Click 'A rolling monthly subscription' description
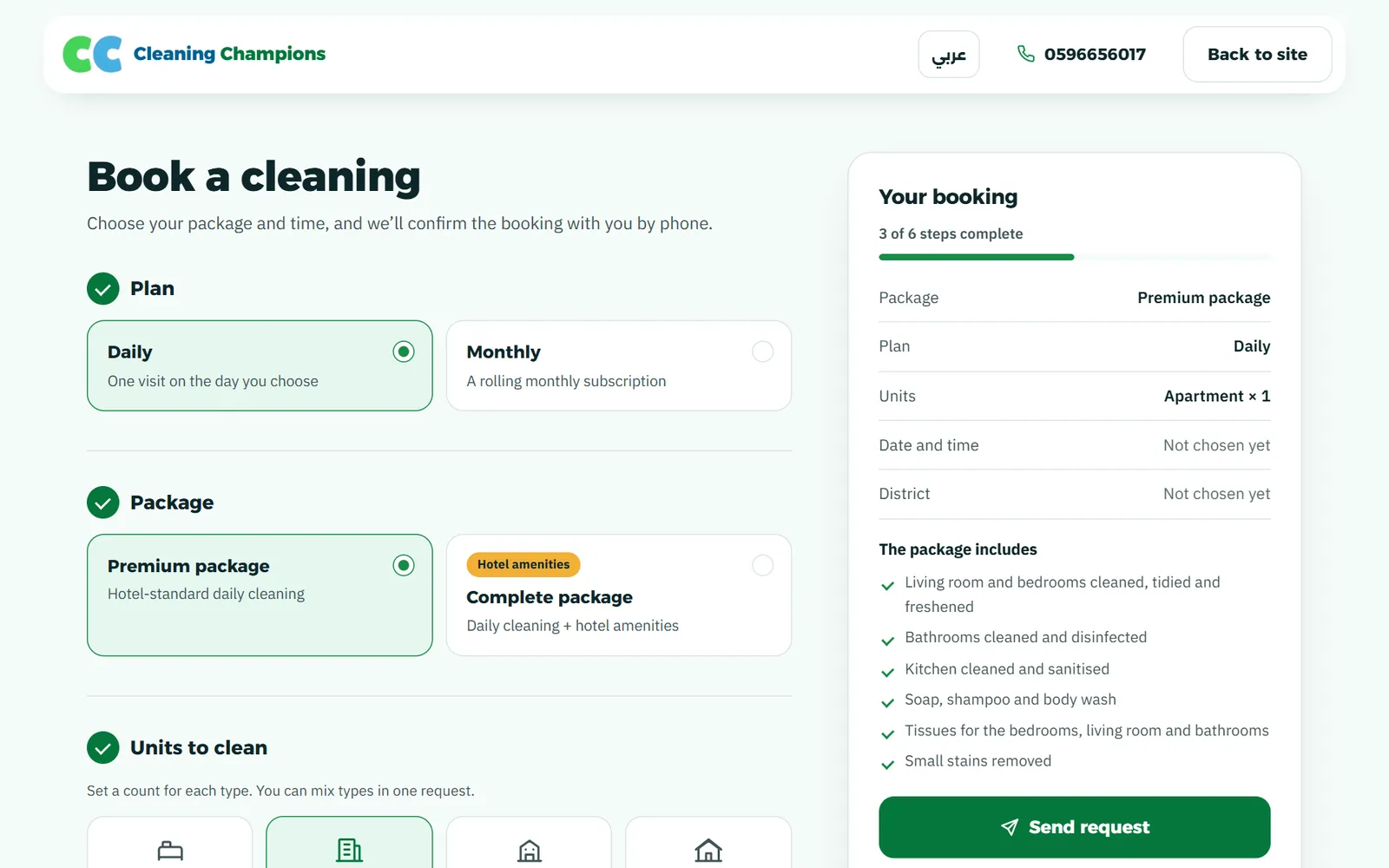This screenshot has width=1389, height=868. pyautogui.click(x=566, y=381)
